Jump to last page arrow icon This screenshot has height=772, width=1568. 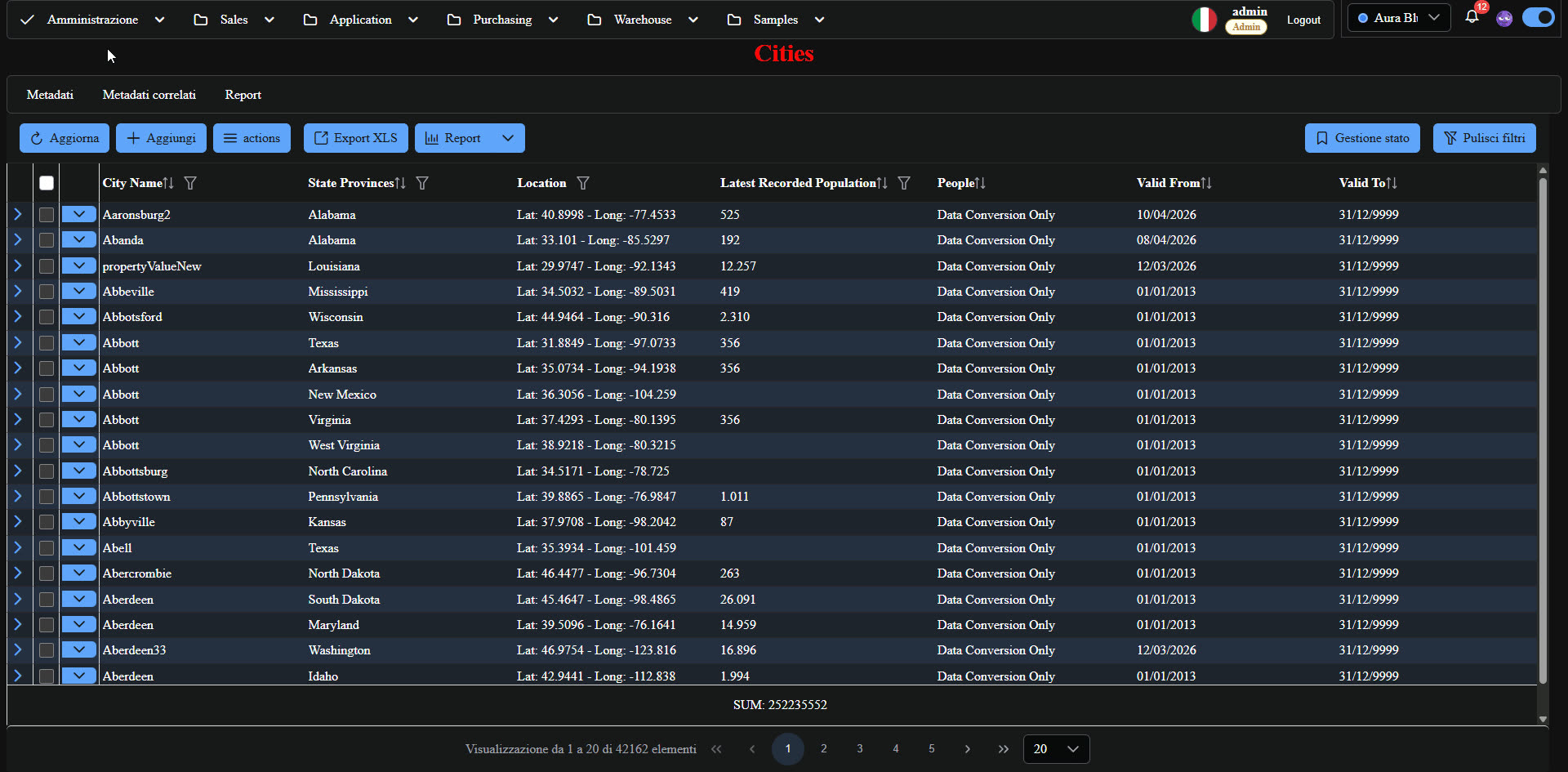[1004, 749]
